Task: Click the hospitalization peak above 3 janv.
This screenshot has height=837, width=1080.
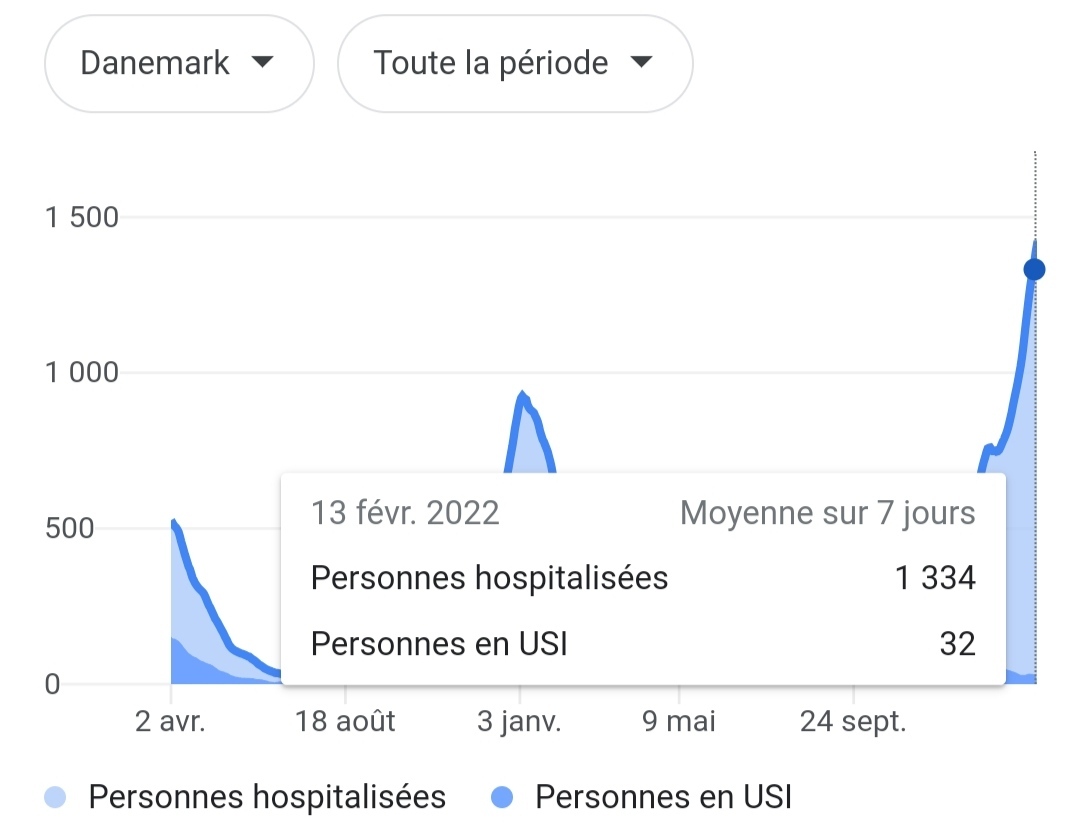Action: (x=521, y=396)
